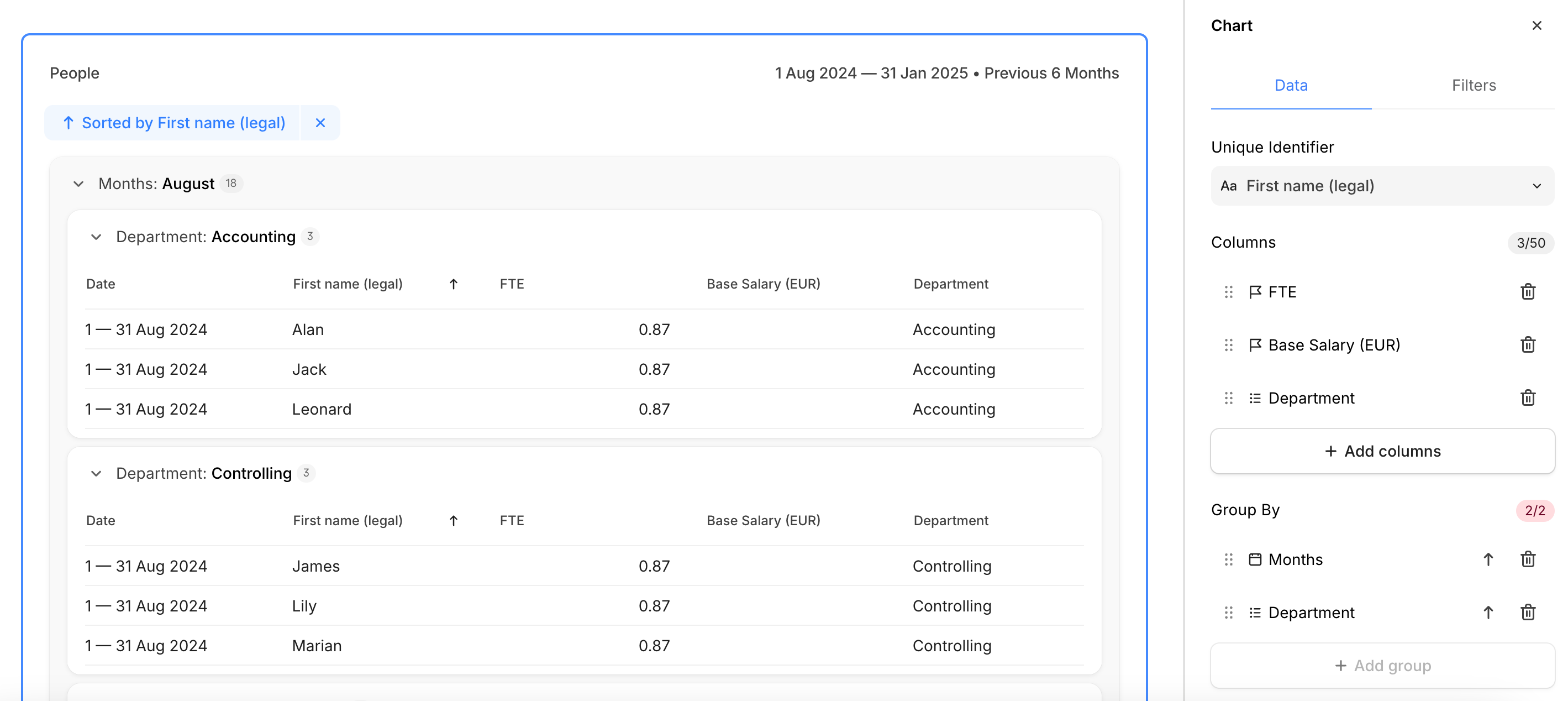Click Base Salary (EUR) header in Accounting table
Image resolution: width=1568 pixels, height=701 pixels.
tap(764, 284)
